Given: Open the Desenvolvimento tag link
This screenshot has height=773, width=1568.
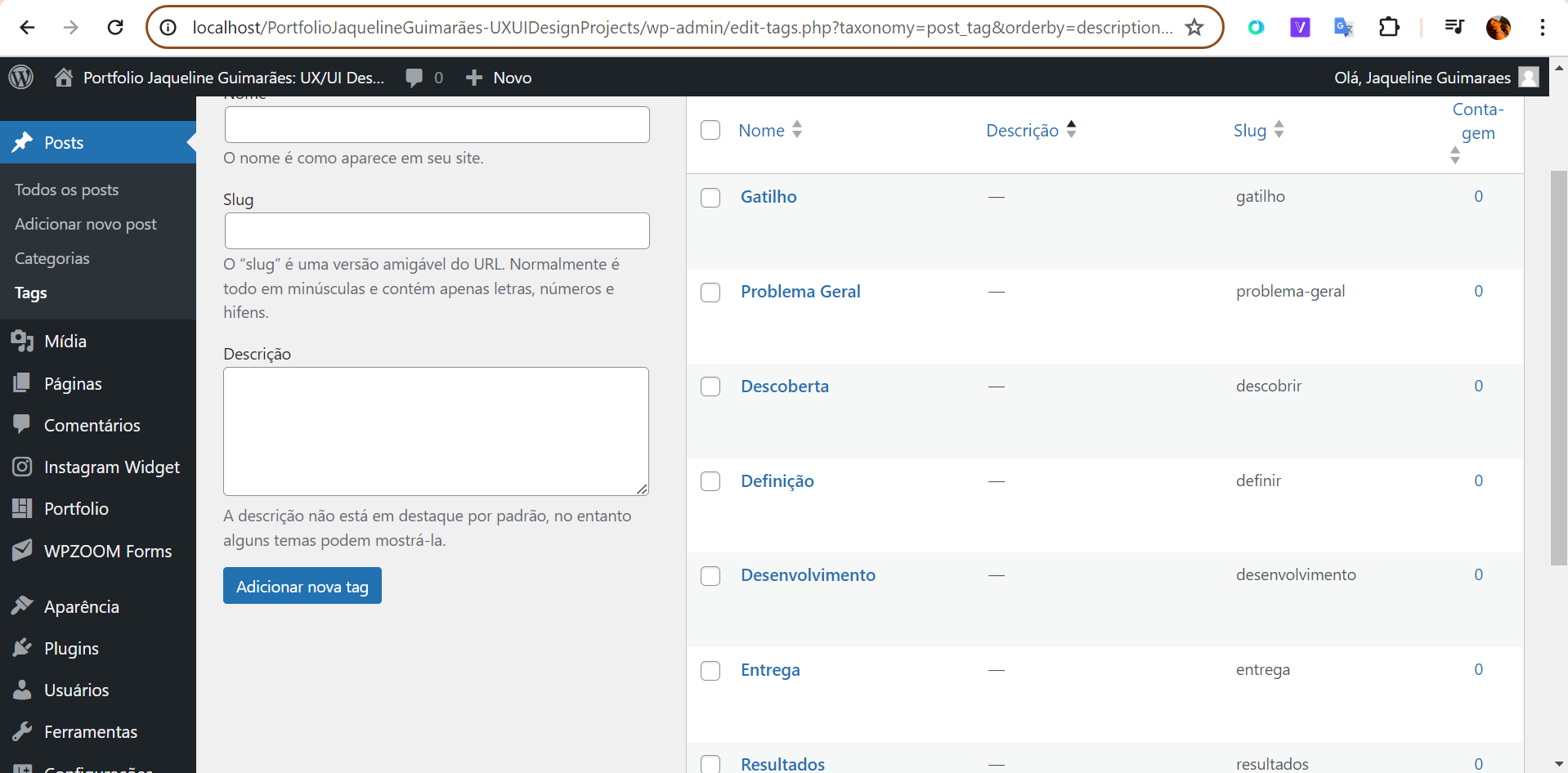Looking at the screenshot, I should [x=808, y=574].
